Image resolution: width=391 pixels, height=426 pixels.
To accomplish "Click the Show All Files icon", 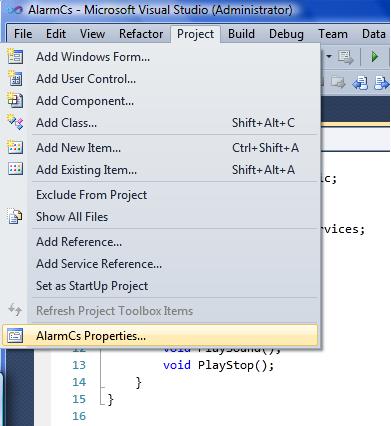I will (x=15, y=216).
